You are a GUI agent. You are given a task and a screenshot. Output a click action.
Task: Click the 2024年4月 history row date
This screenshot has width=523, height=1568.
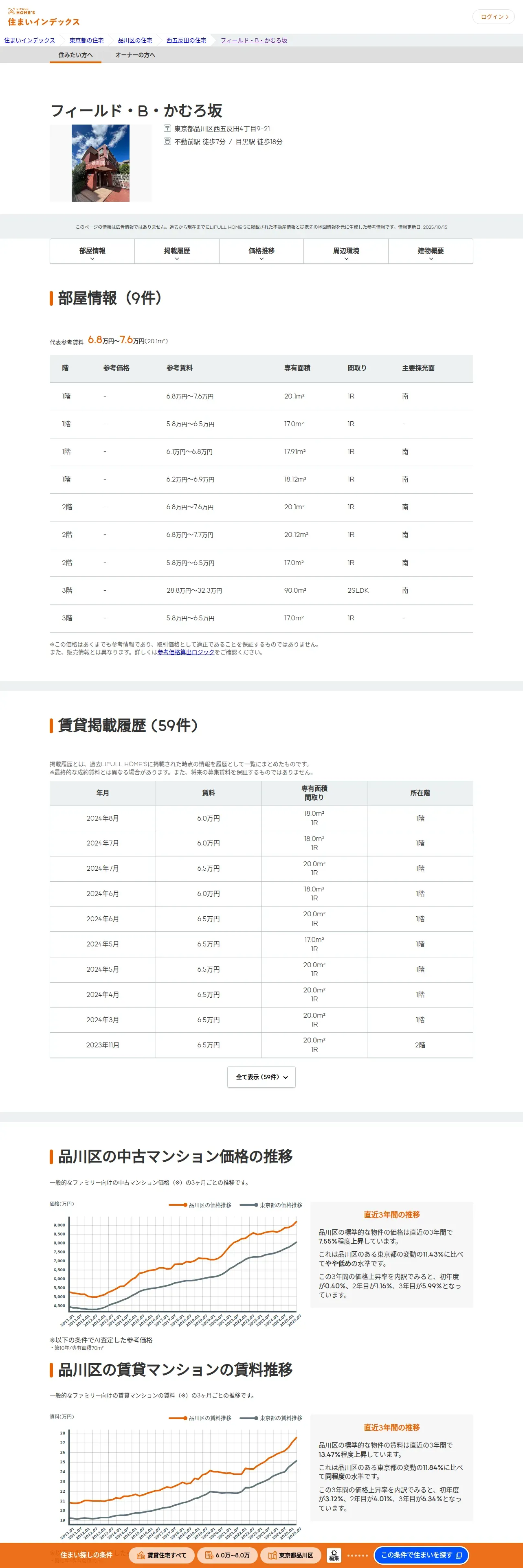tap(102, 994)
